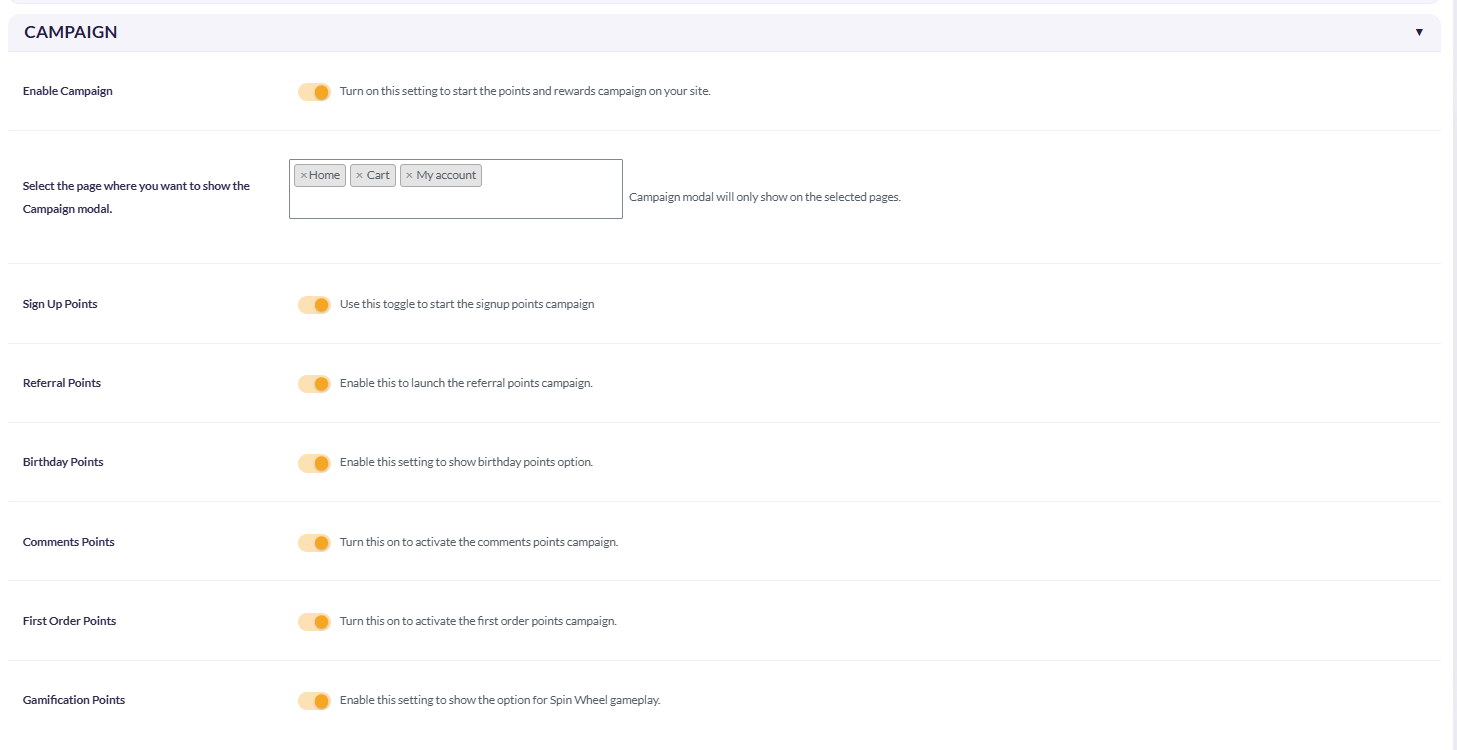The image size is (1457, 750).
Task: Collapse the Campaign section arrow
Action: pyautogui.click(x=1419, y=32)
